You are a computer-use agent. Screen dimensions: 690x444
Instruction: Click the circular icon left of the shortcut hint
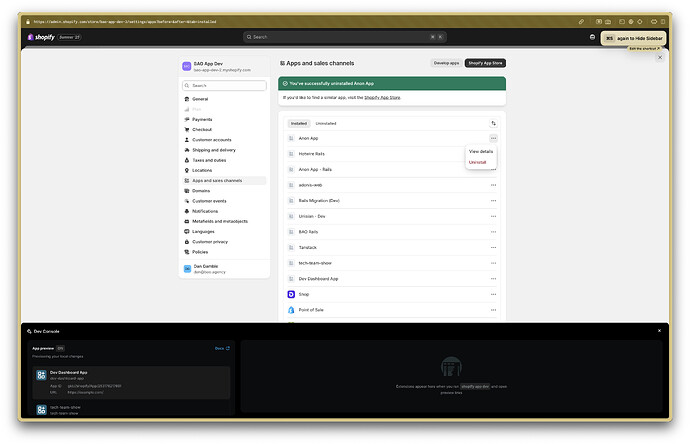point(592,37)
